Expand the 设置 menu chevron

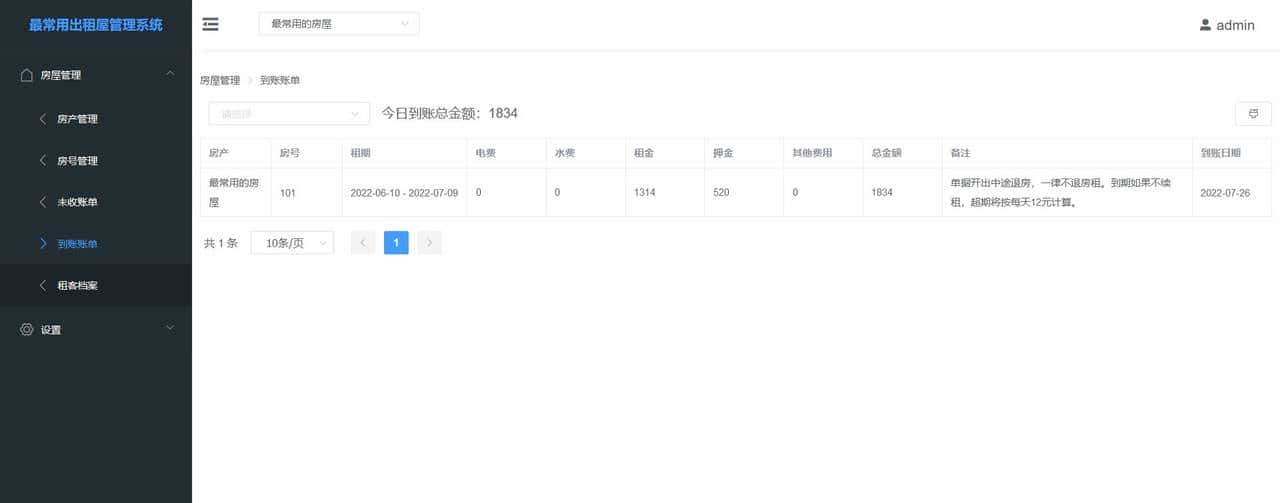pos(170,328)
